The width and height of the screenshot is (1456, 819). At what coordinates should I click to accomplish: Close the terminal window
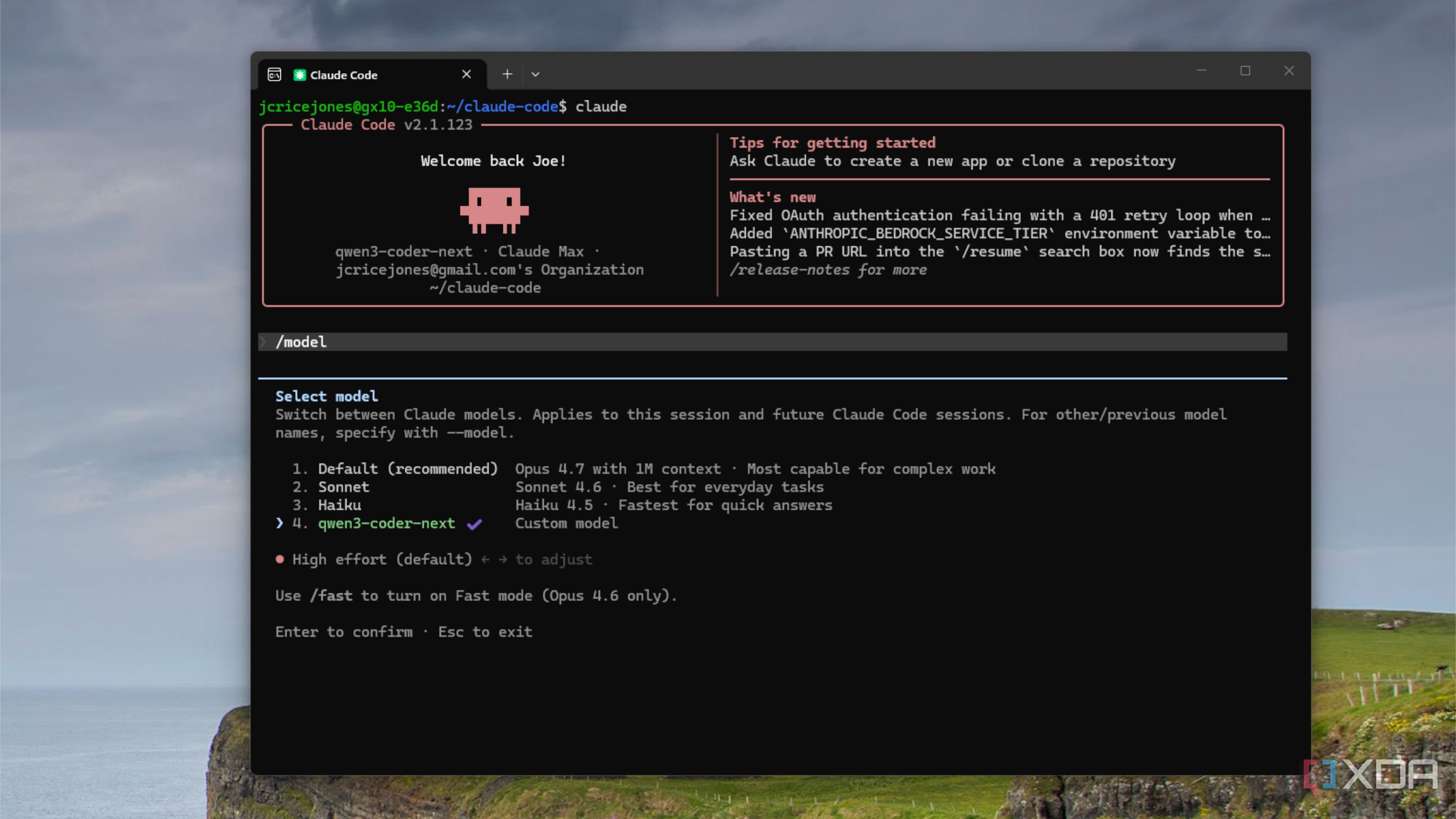pyautogui.click(x=1289, y=71)
